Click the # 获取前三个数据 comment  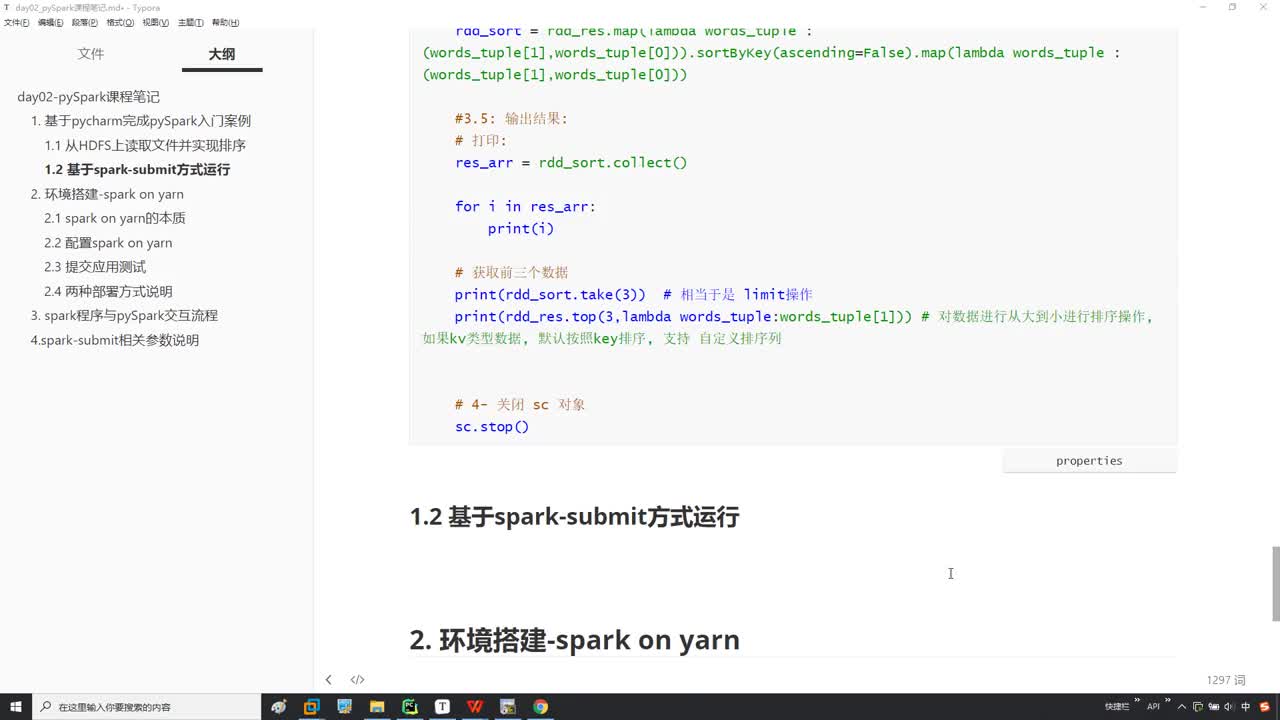point(511,273)
